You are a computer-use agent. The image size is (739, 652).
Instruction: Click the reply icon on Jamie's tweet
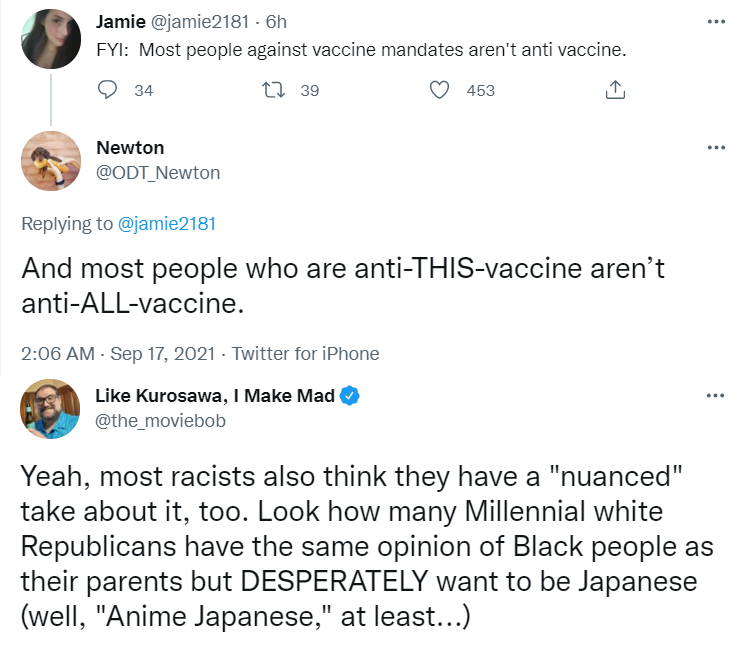tap(109, 90)
